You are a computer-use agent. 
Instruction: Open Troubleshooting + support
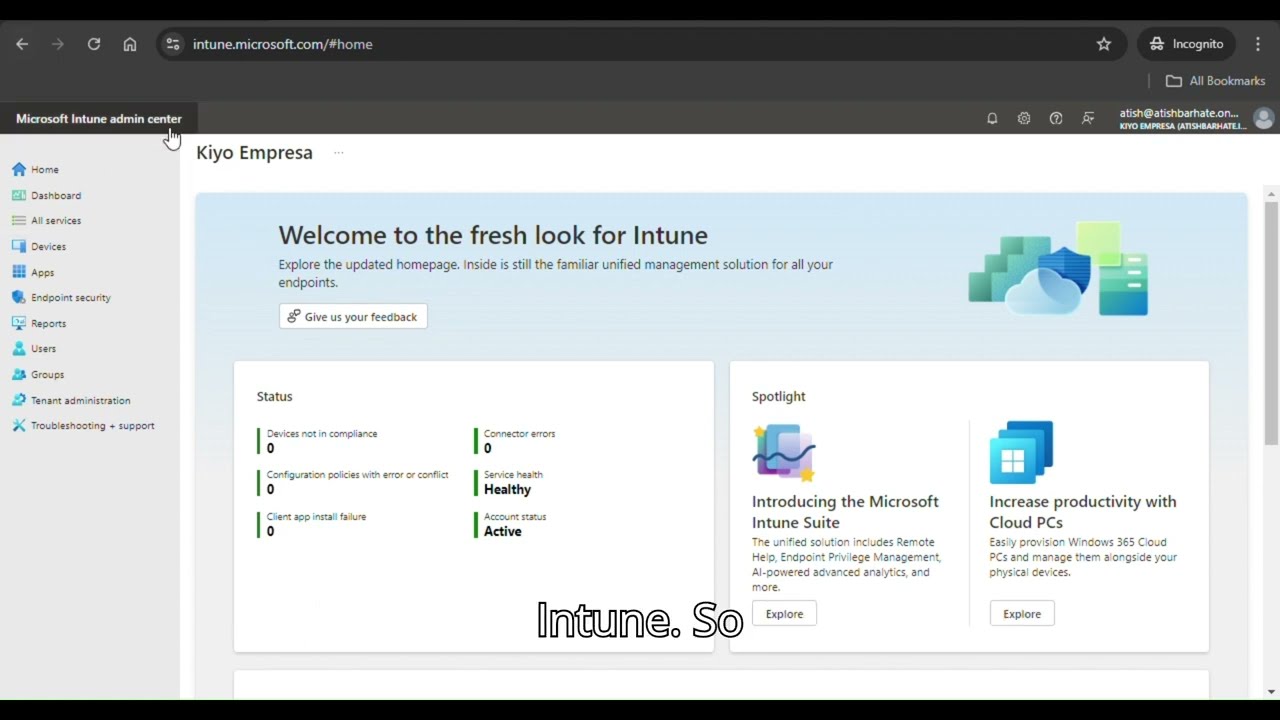point(83,426)
